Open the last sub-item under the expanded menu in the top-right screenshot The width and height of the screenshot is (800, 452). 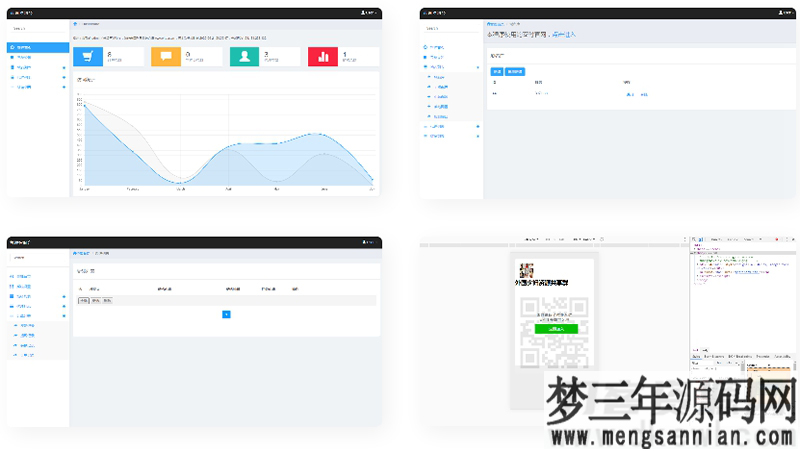point(440,117)
